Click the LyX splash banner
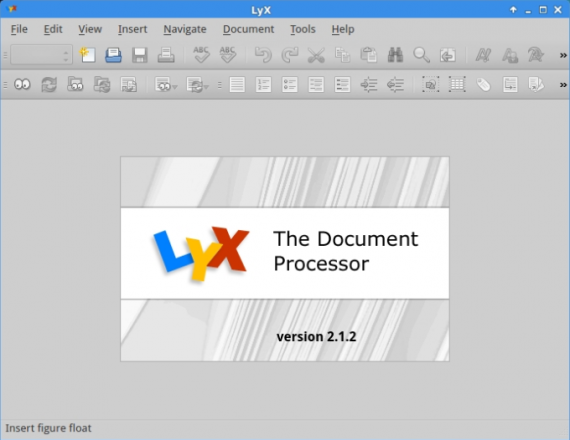The width and height of the screenshot is (570, 440). click(x=285, y=259)
